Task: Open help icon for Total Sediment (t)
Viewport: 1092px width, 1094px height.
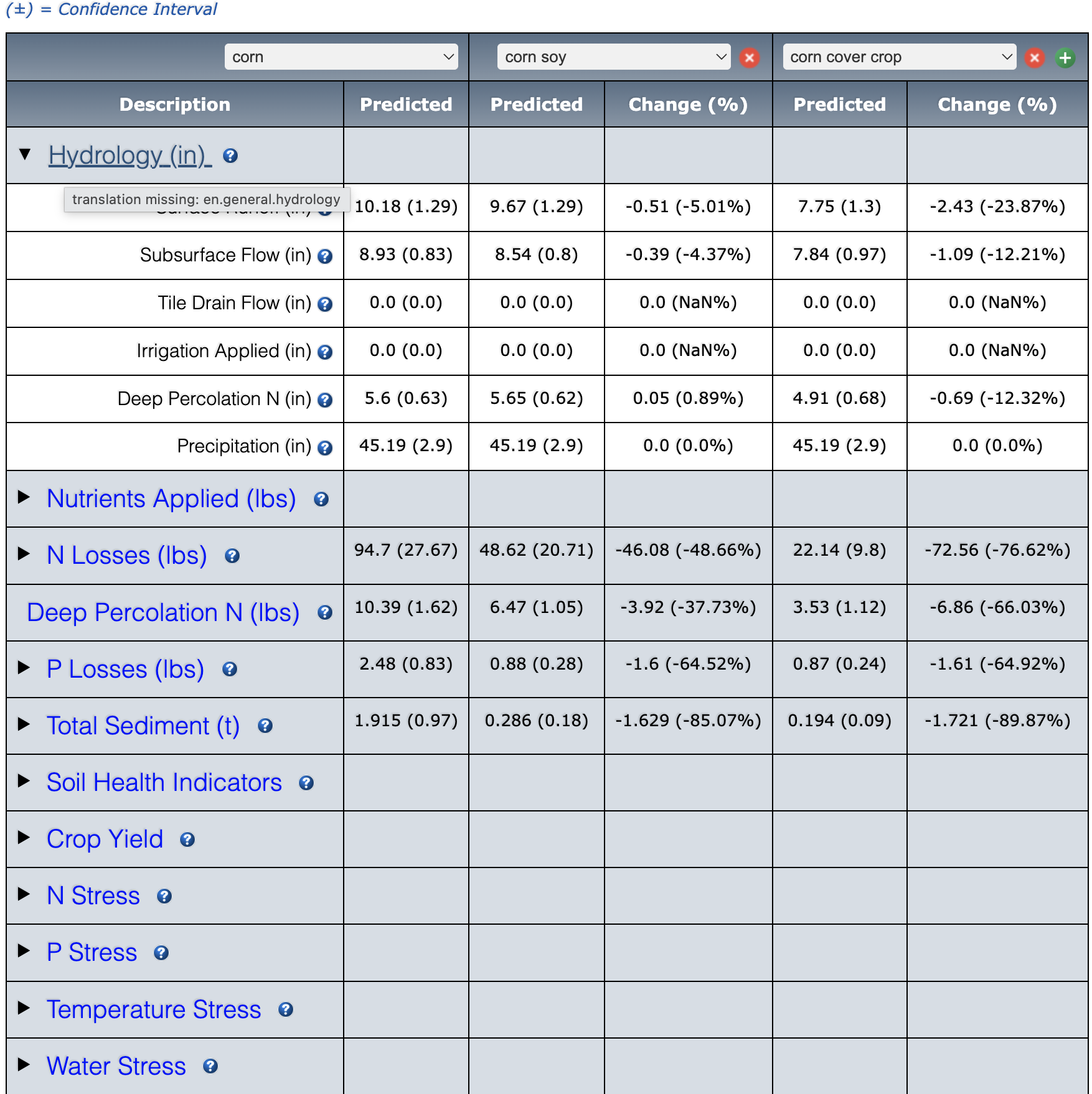Action: [x=265, y=726]
